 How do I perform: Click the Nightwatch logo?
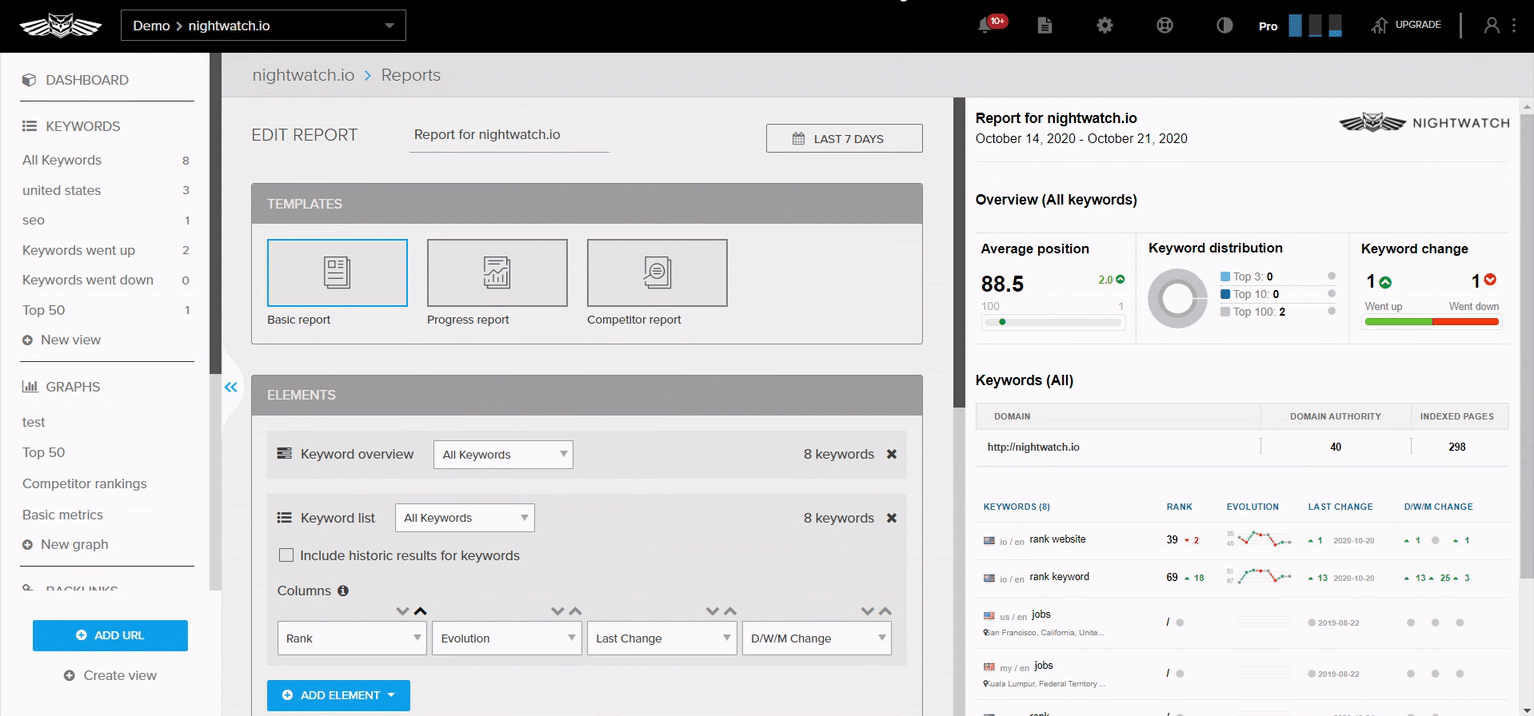click(60, 25)
